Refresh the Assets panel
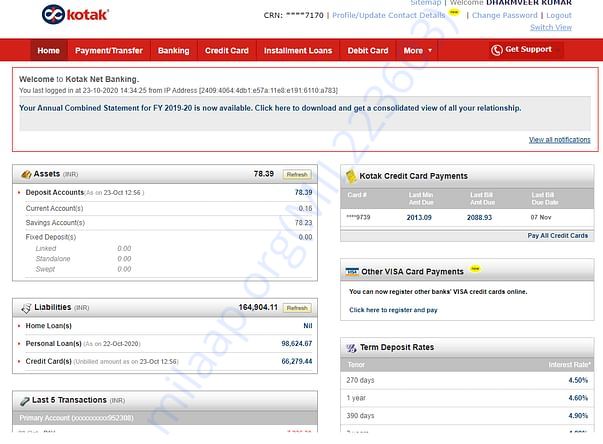 [297, 175]
